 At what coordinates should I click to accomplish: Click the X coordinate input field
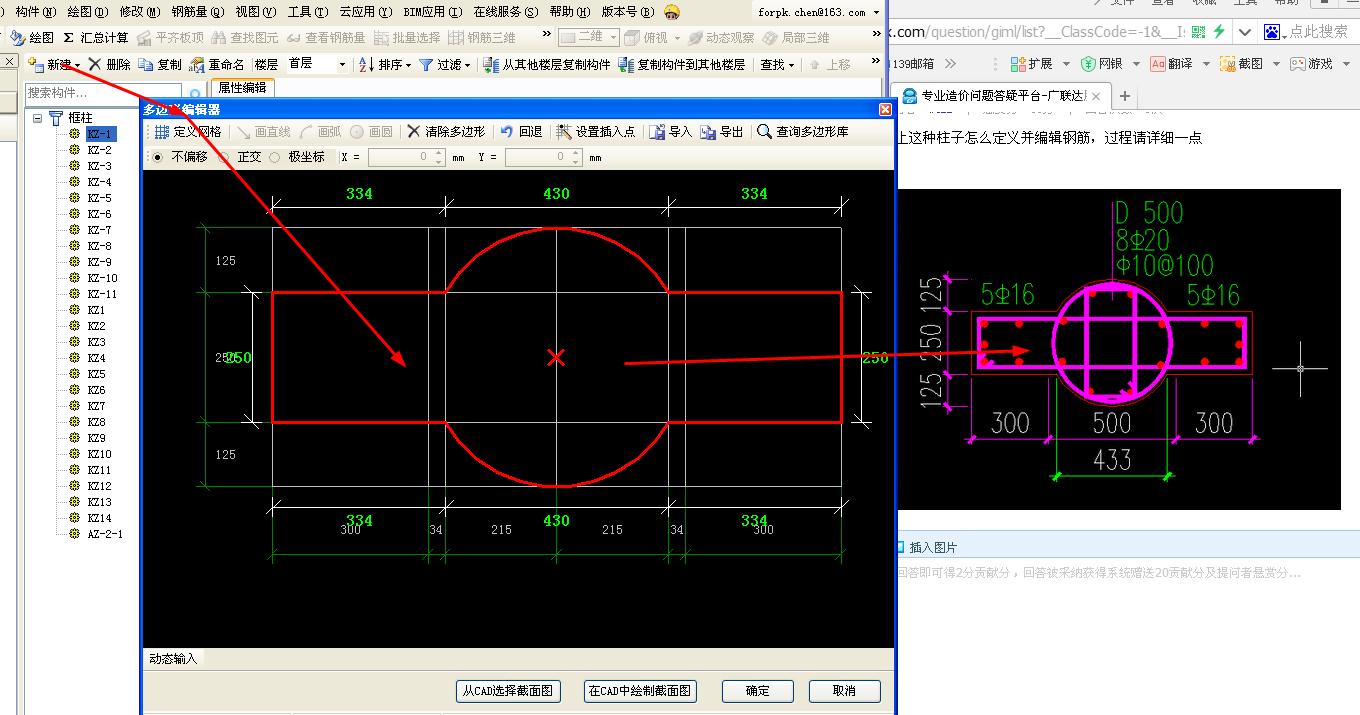click(x=406, y=157)
